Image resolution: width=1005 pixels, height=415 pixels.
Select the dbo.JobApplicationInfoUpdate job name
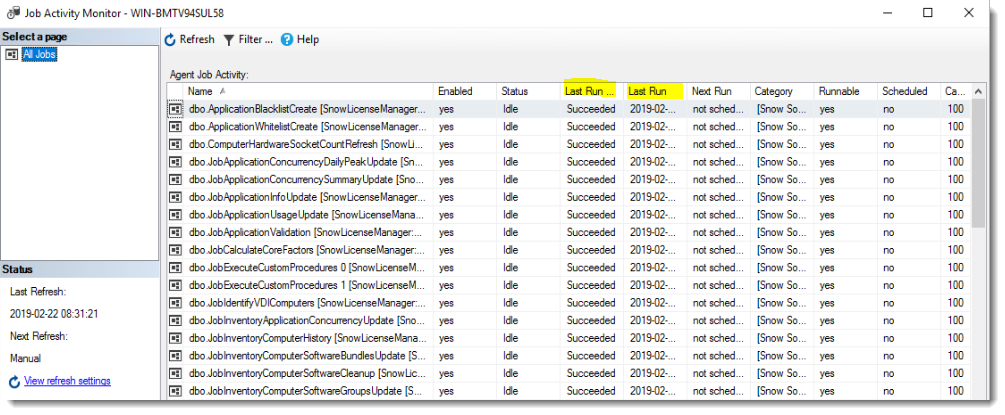click(307, 197)
